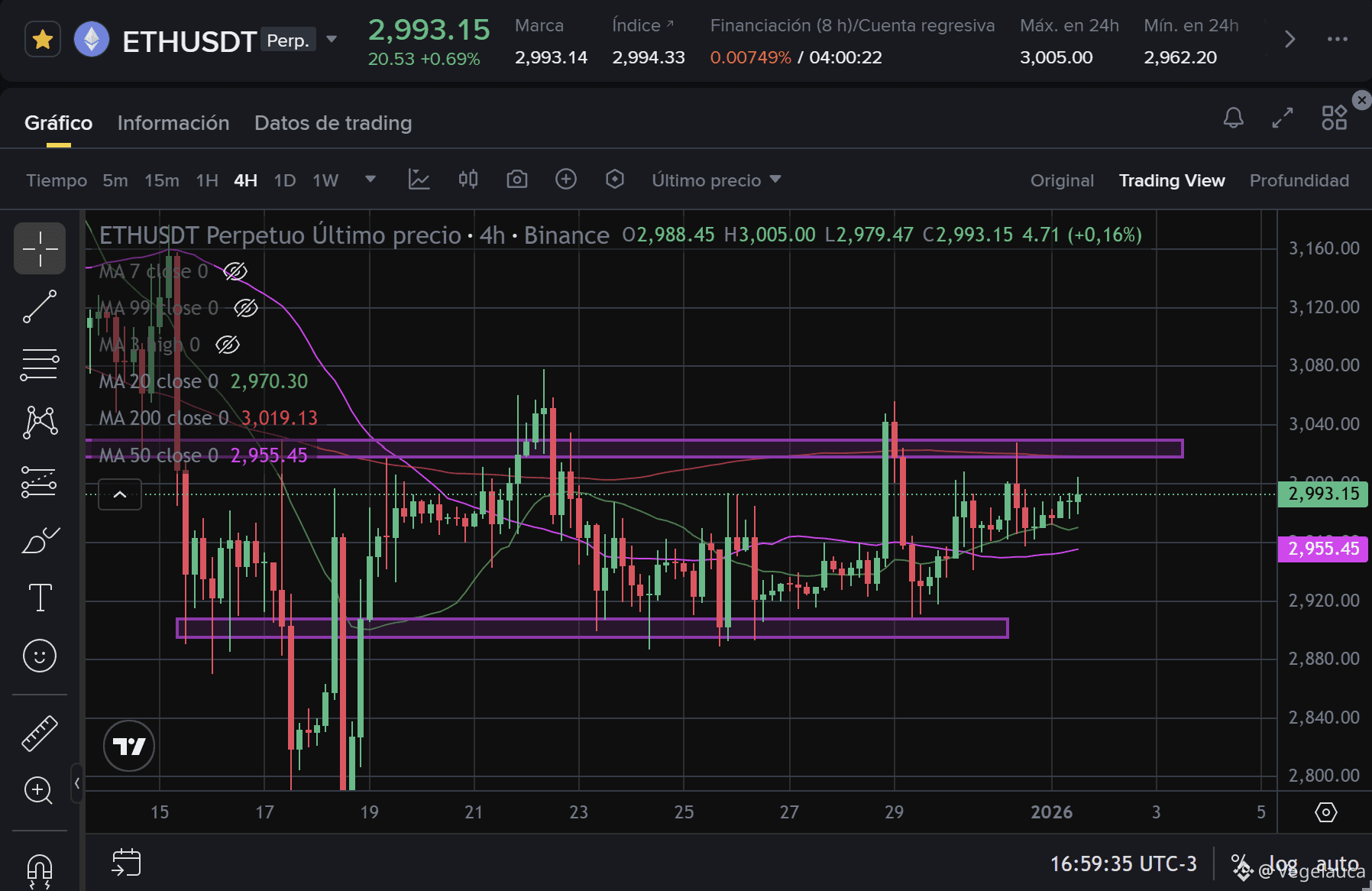Click the 16:59:35 UTC-3 timezone selector
1372x891 pixels.
pyautogui.click(x=1123, y=864)
